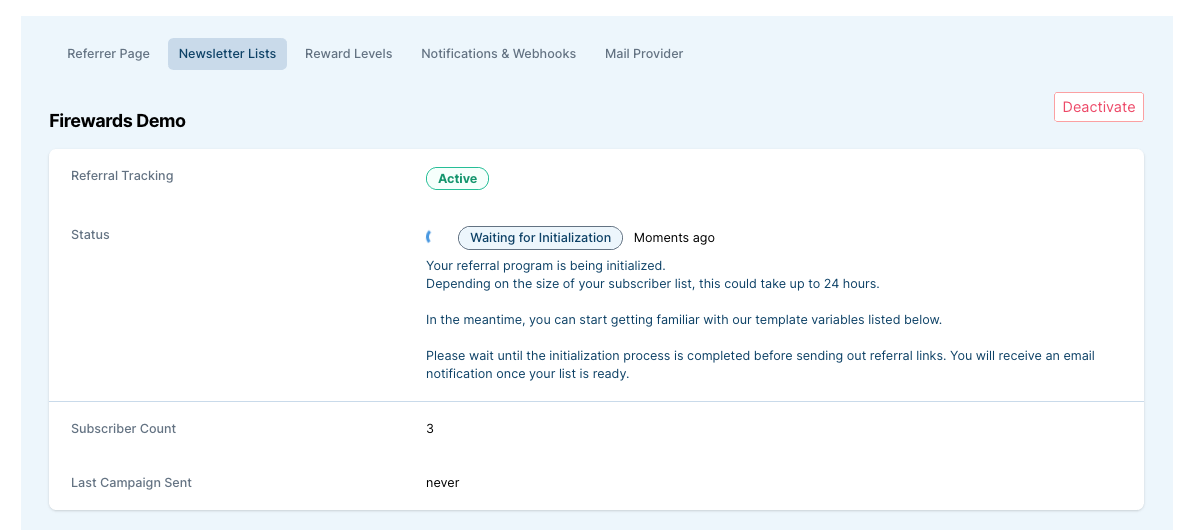Click the line mentioning up to 24 hours
Image resolution: width=1188 pixels, height=530 pixels.
[652, 284]
